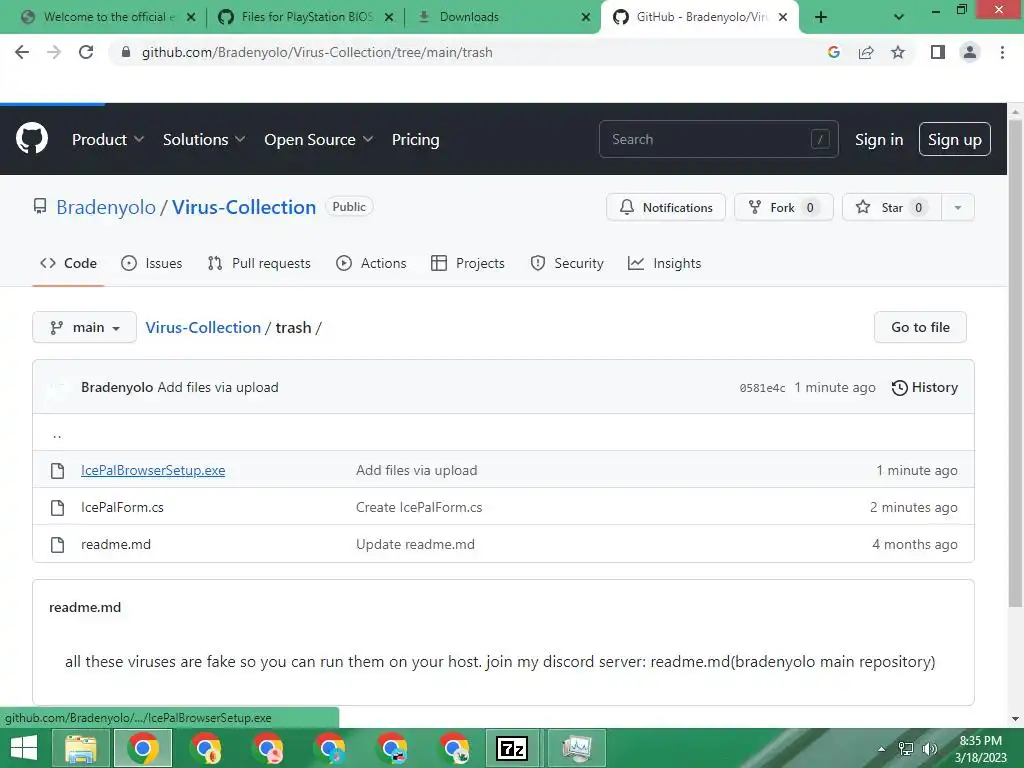Expand the Solutions menu
Image resolution: width=1024 pixels, height=768 pixels.
tap(204, 140)
